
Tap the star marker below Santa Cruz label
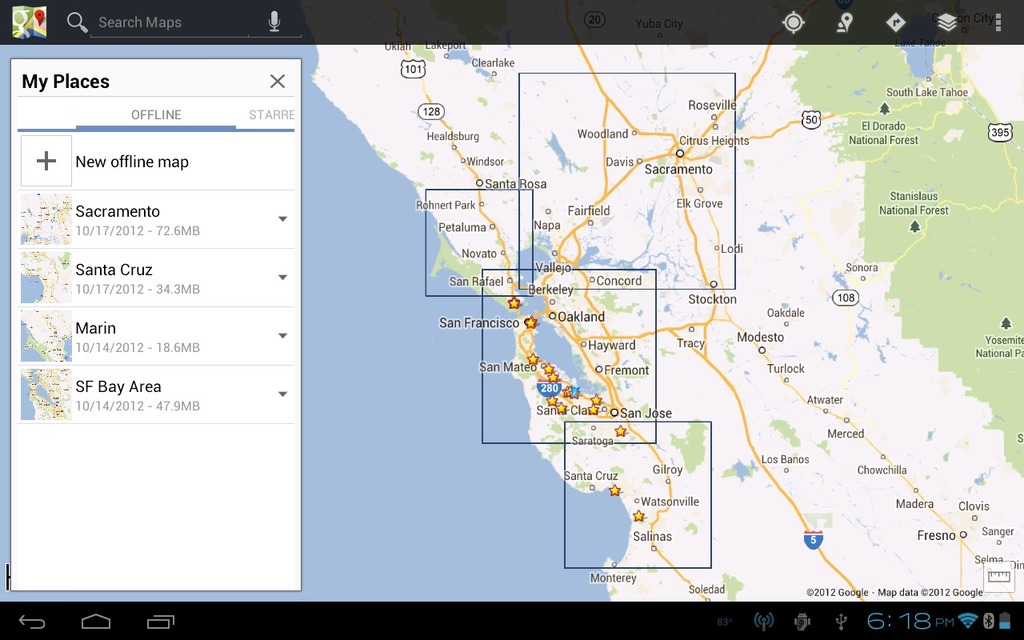point(615,490)
